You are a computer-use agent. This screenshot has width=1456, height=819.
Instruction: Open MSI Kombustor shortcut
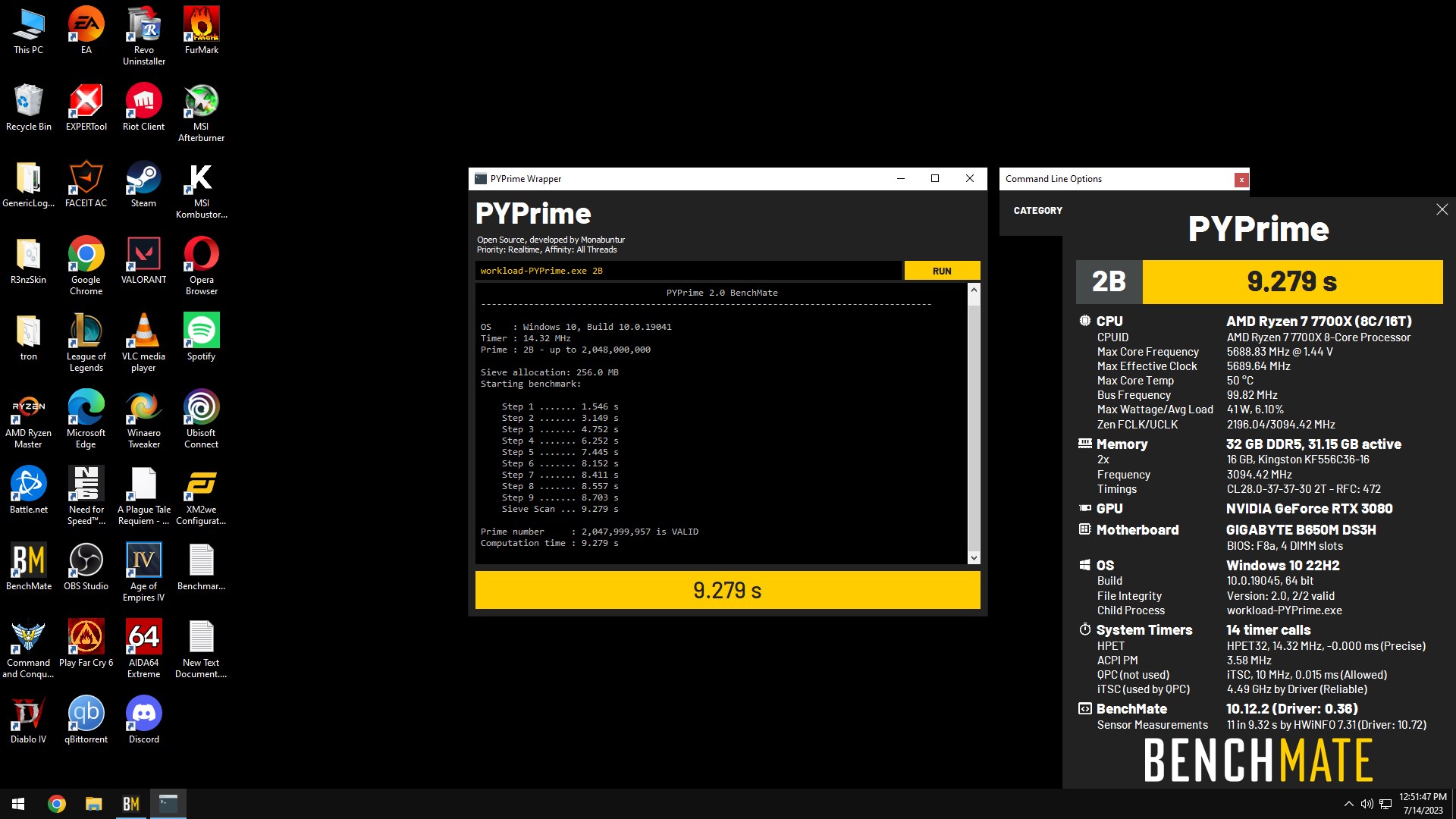tap(201, 190)
